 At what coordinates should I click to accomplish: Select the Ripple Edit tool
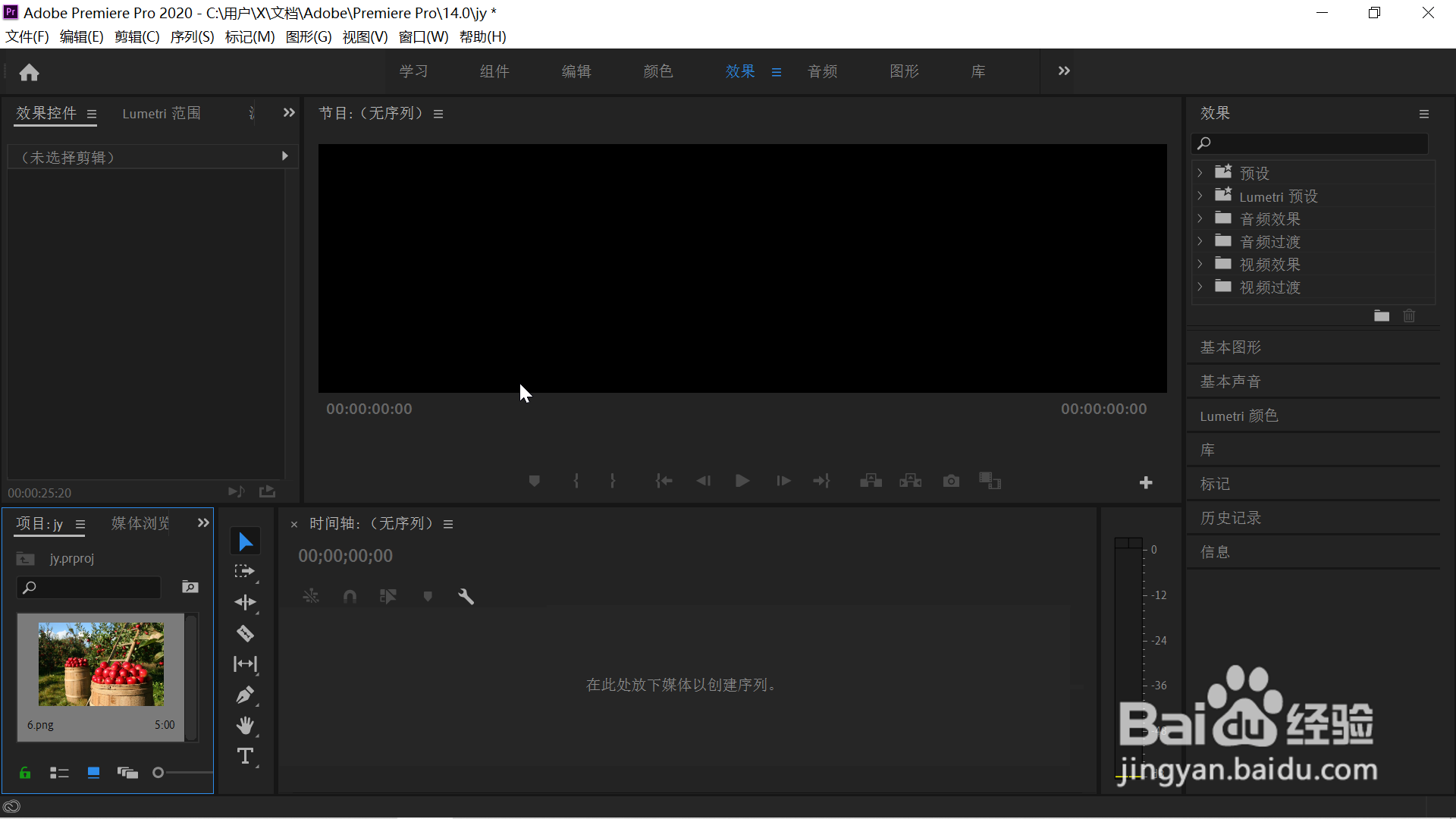[245, 602]
